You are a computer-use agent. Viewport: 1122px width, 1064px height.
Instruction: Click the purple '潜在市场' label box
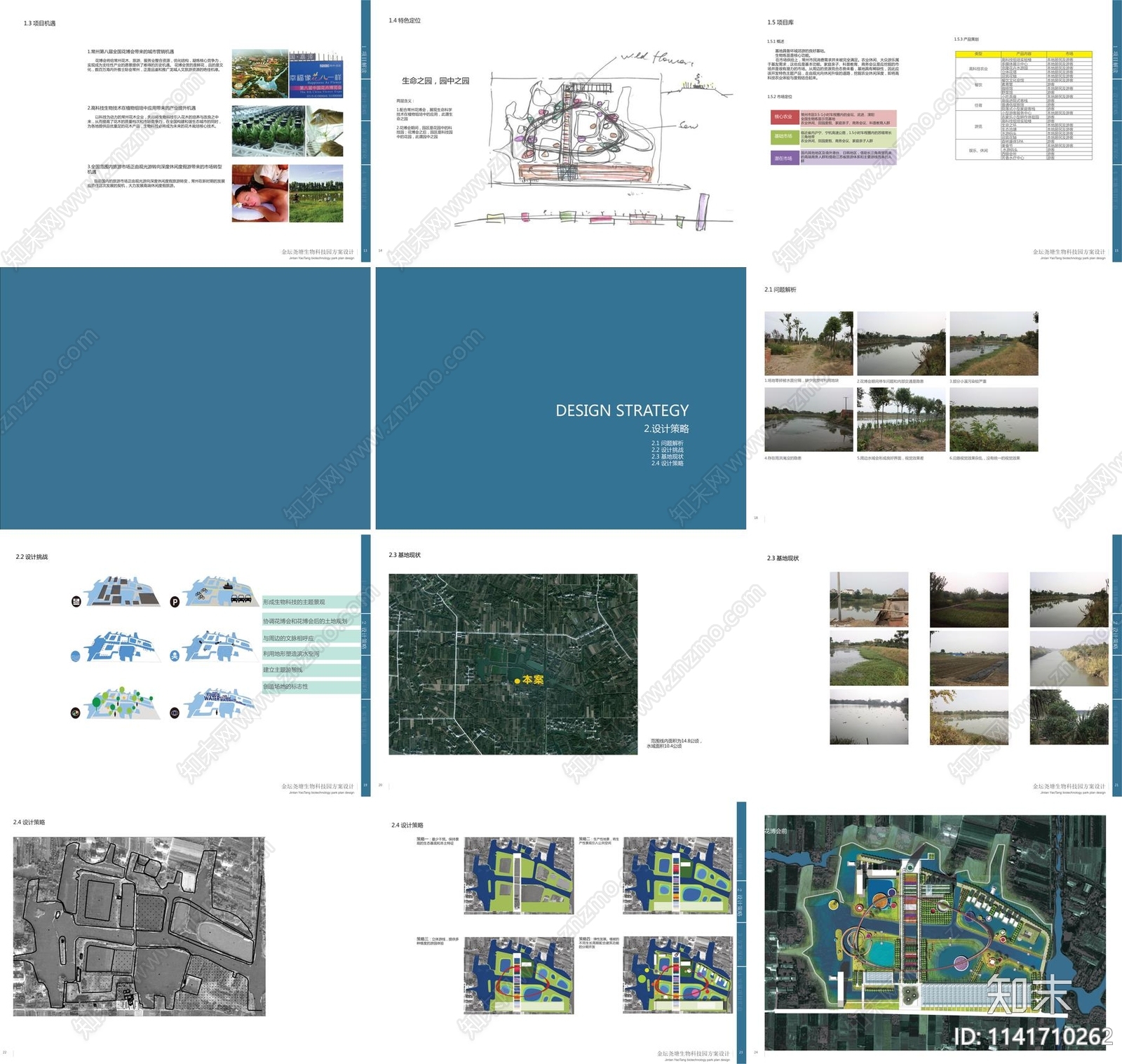[784, 158]
